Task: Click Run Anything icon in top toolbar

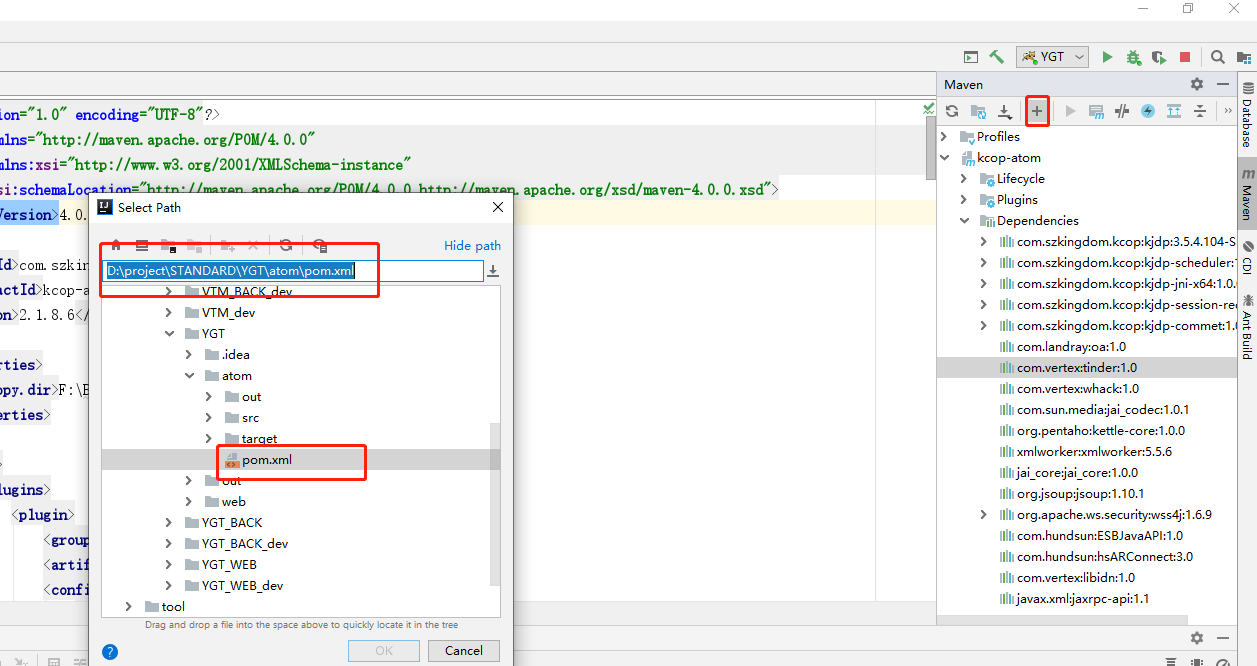Action: [x=970, y=57]
